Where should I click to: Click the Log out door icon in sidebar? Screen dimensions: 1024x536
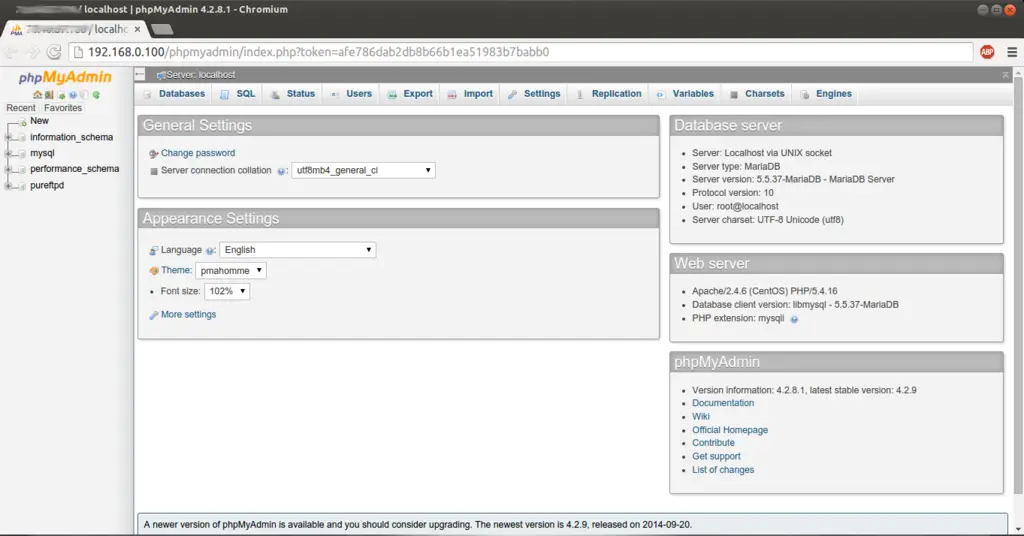[49, 95]
